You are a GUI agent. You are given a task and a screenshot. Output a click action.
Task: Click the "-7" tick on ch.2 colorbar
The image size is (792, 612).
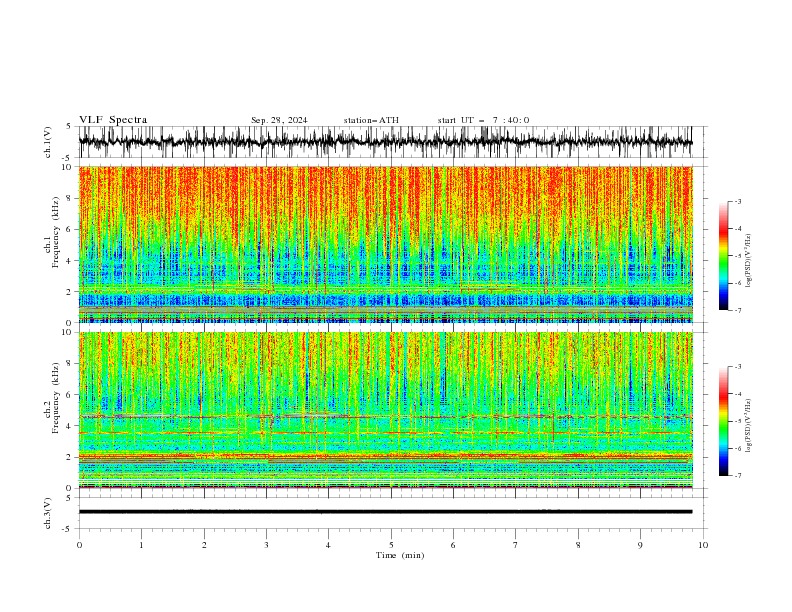click(x=737, y=476)
